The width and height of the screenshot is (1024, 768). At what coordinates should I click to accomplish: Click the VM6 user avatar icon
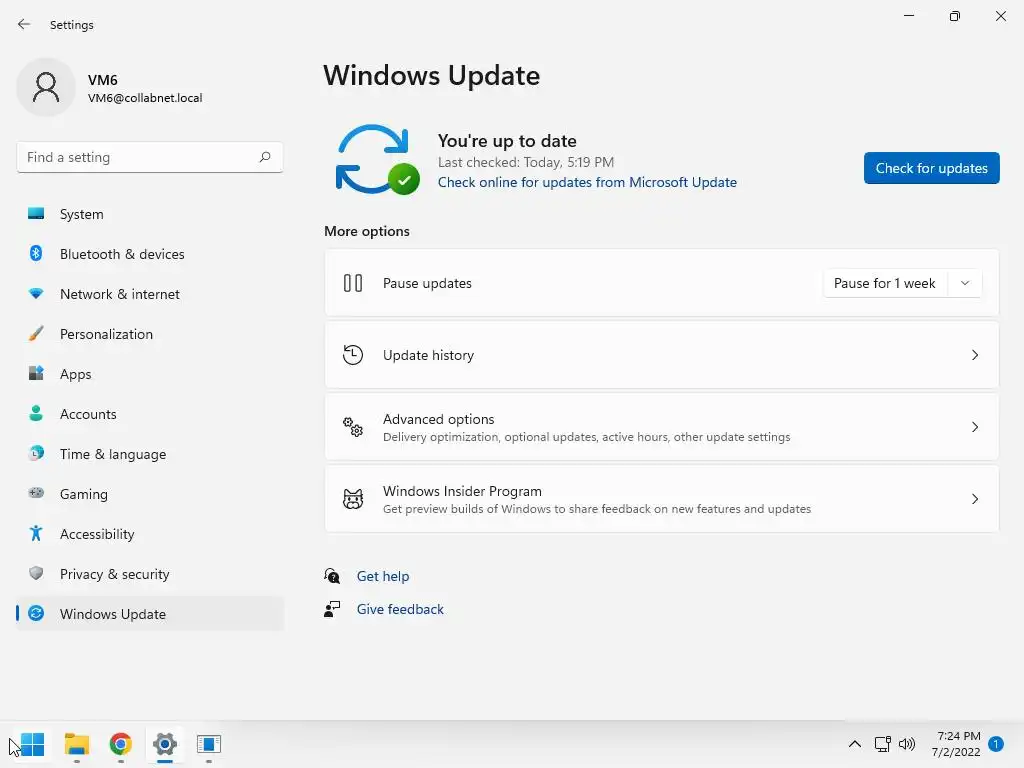click(x=46, y=88)
